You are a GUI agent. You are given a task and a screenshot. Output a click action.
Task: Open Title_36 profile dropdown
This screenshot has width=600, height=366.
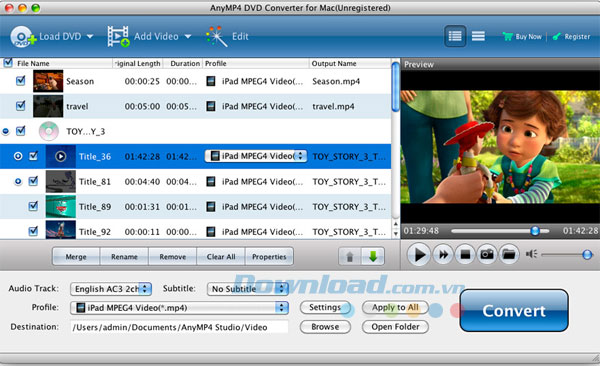(256, 156)
